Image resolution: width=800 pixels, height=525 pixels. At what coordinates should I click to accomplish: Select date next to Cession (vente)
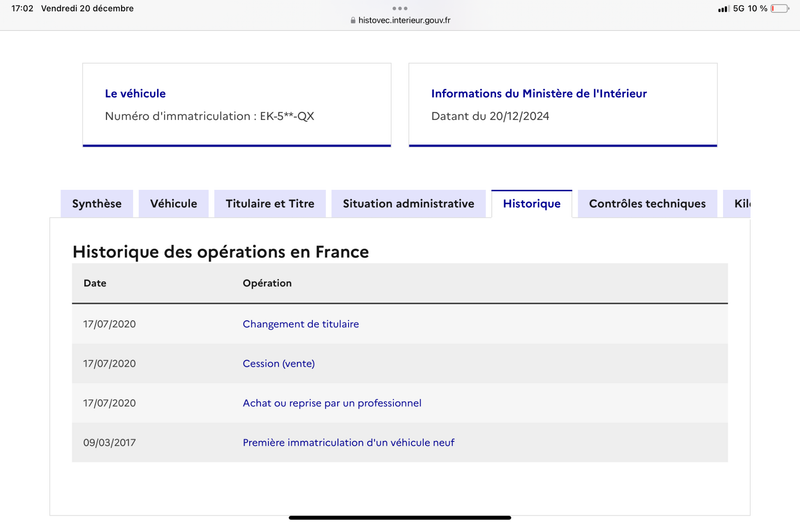tap(110, 363)
